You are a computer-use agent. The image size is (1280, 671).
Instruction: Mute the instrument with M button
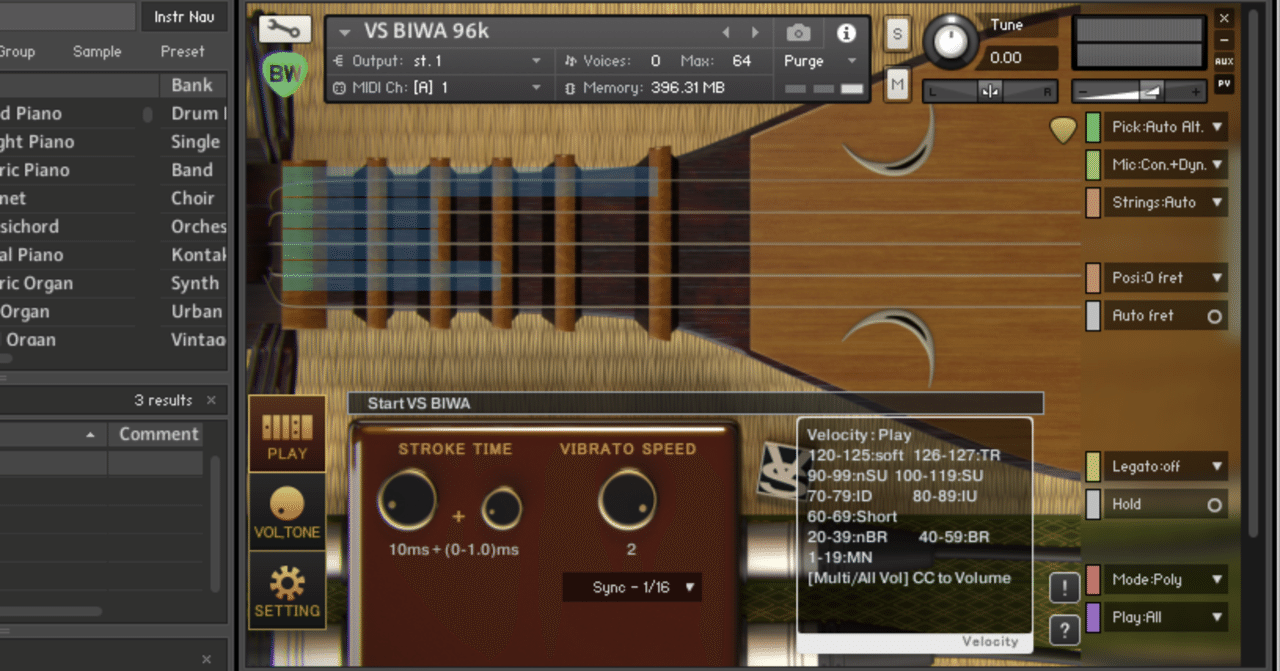[897, 85]
